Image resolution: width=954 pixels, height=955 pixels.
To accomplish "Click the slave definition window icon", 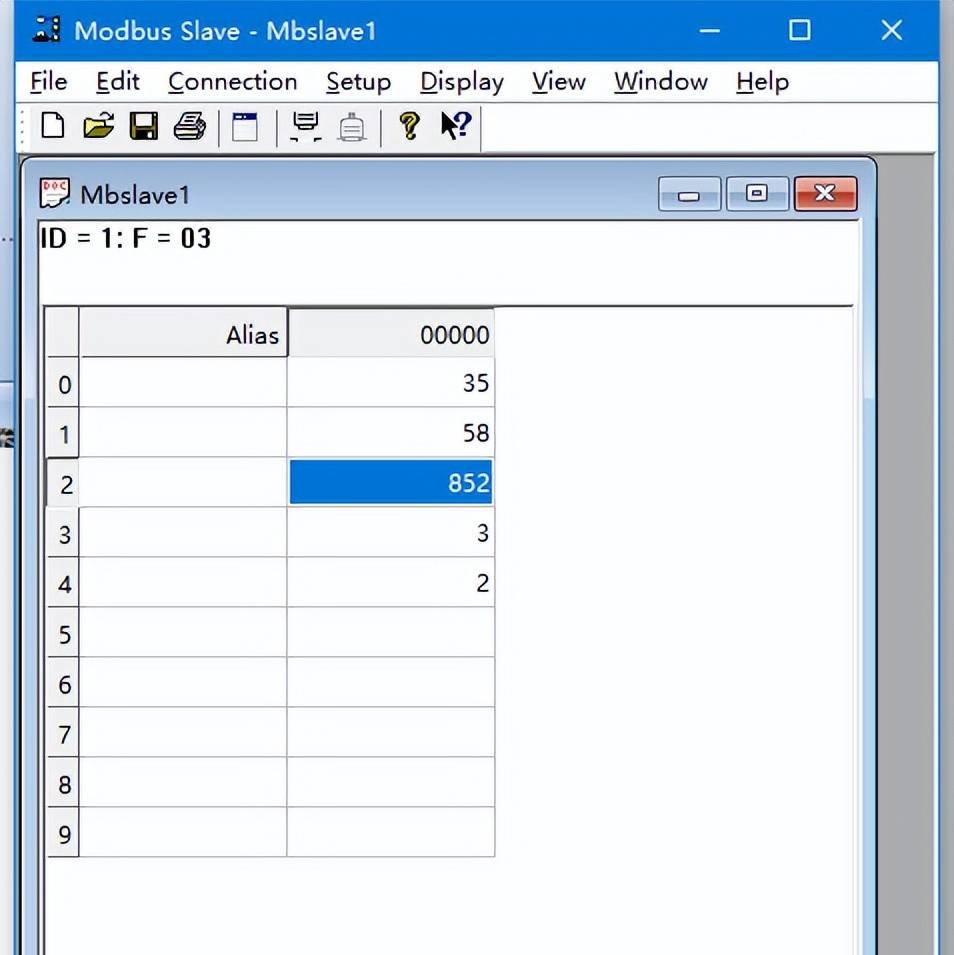I will point(245,126).
